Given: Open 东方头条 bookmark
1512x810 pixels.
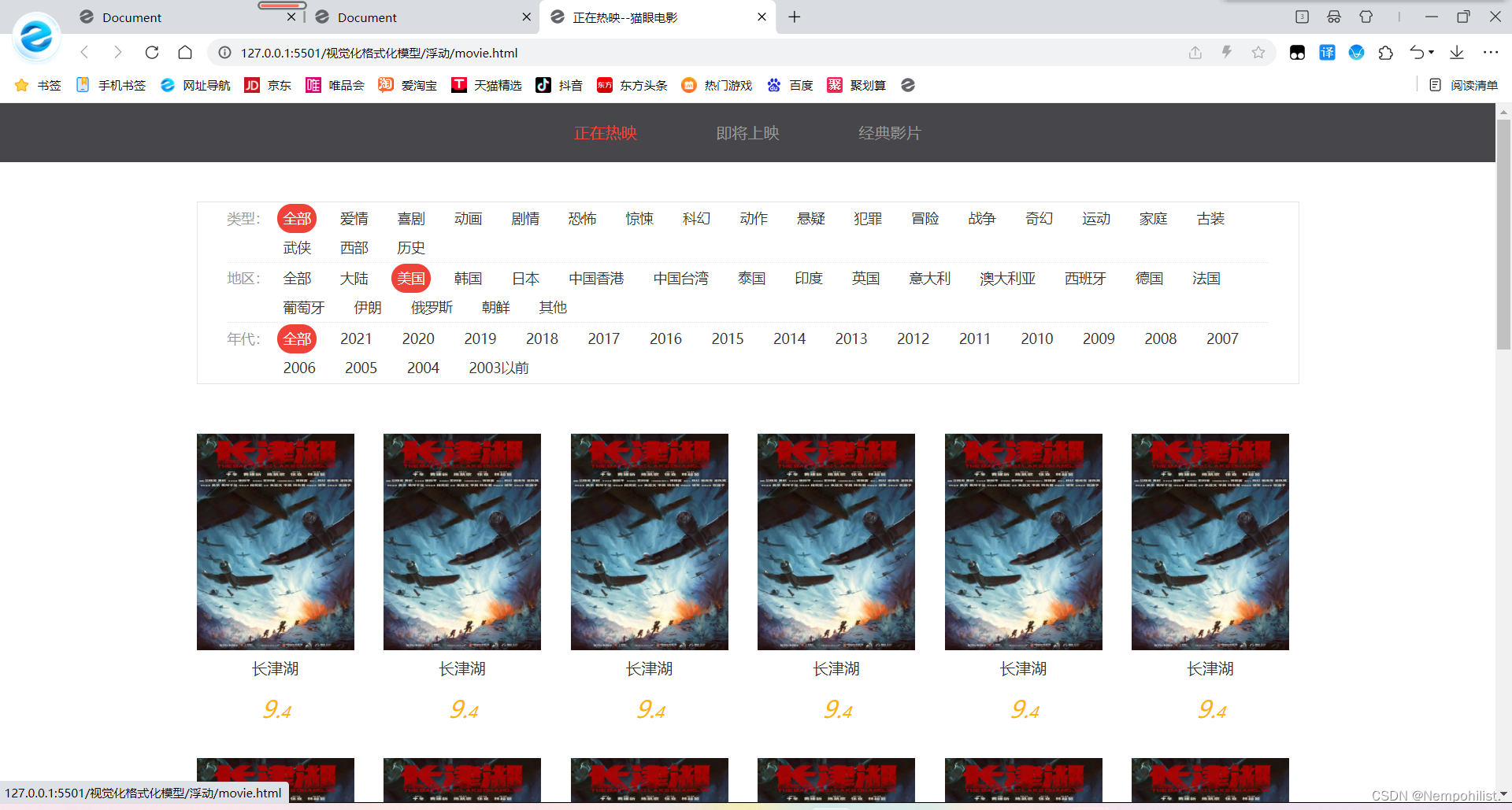Looking at the screenshot, I should click(632, 85).
